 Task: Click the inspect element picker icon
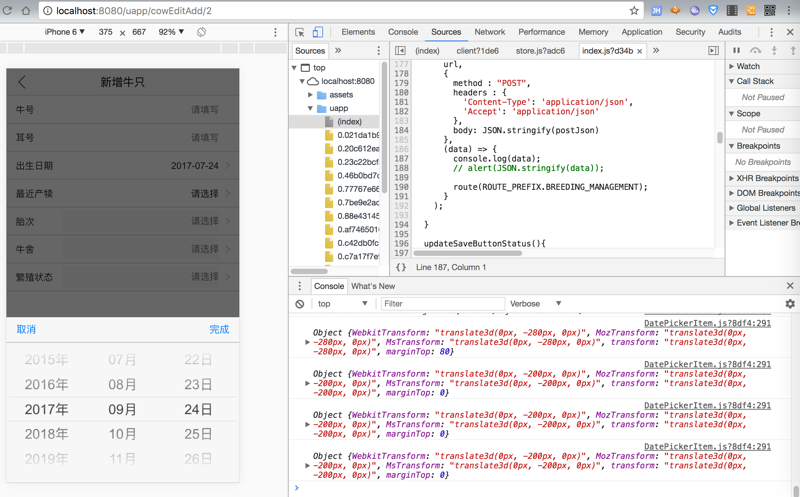[300, 32]
